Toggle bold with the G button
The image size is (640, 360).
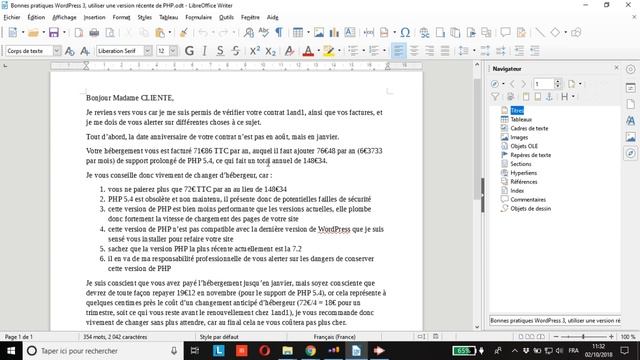click(x=189, y=51)
